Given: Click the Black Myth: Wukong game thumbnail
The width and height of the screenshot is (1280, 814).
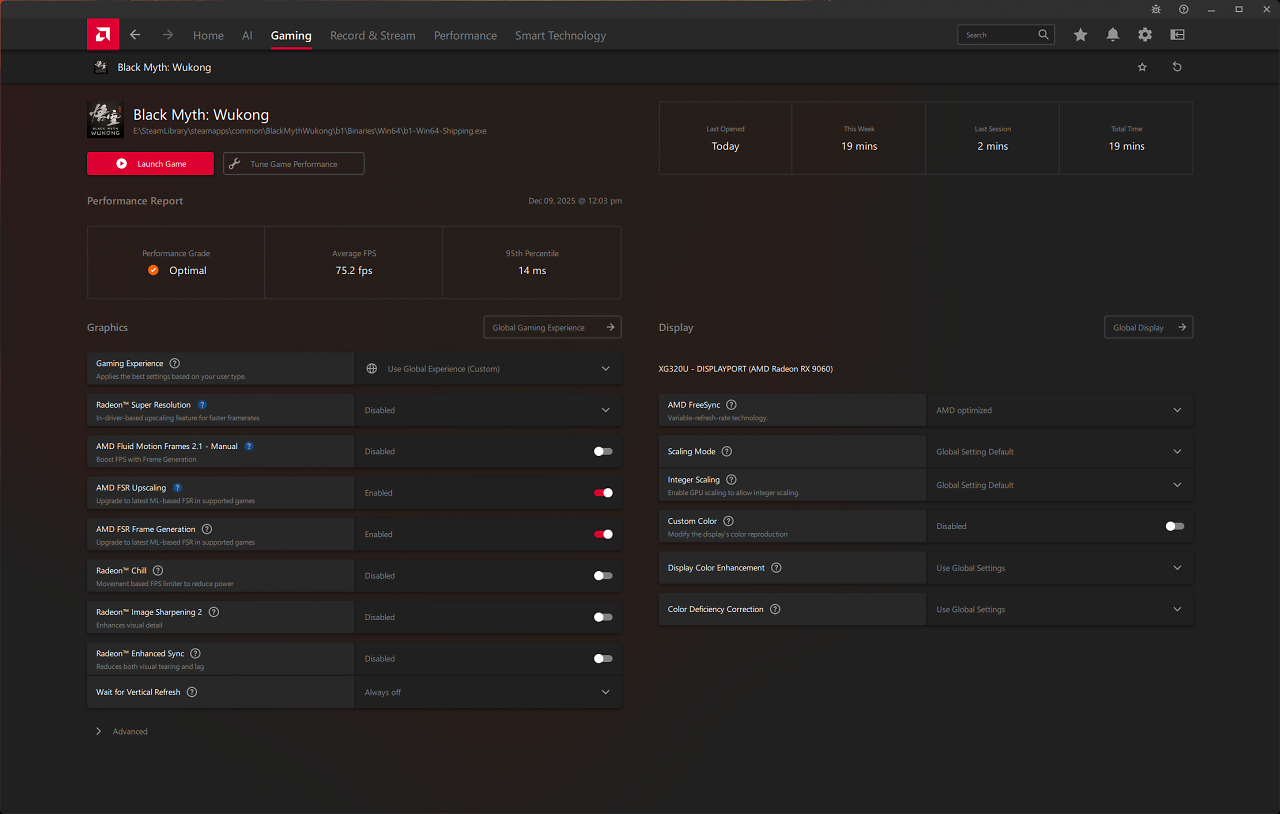Looking at the screenshot, I should click(x=105, y=120).
